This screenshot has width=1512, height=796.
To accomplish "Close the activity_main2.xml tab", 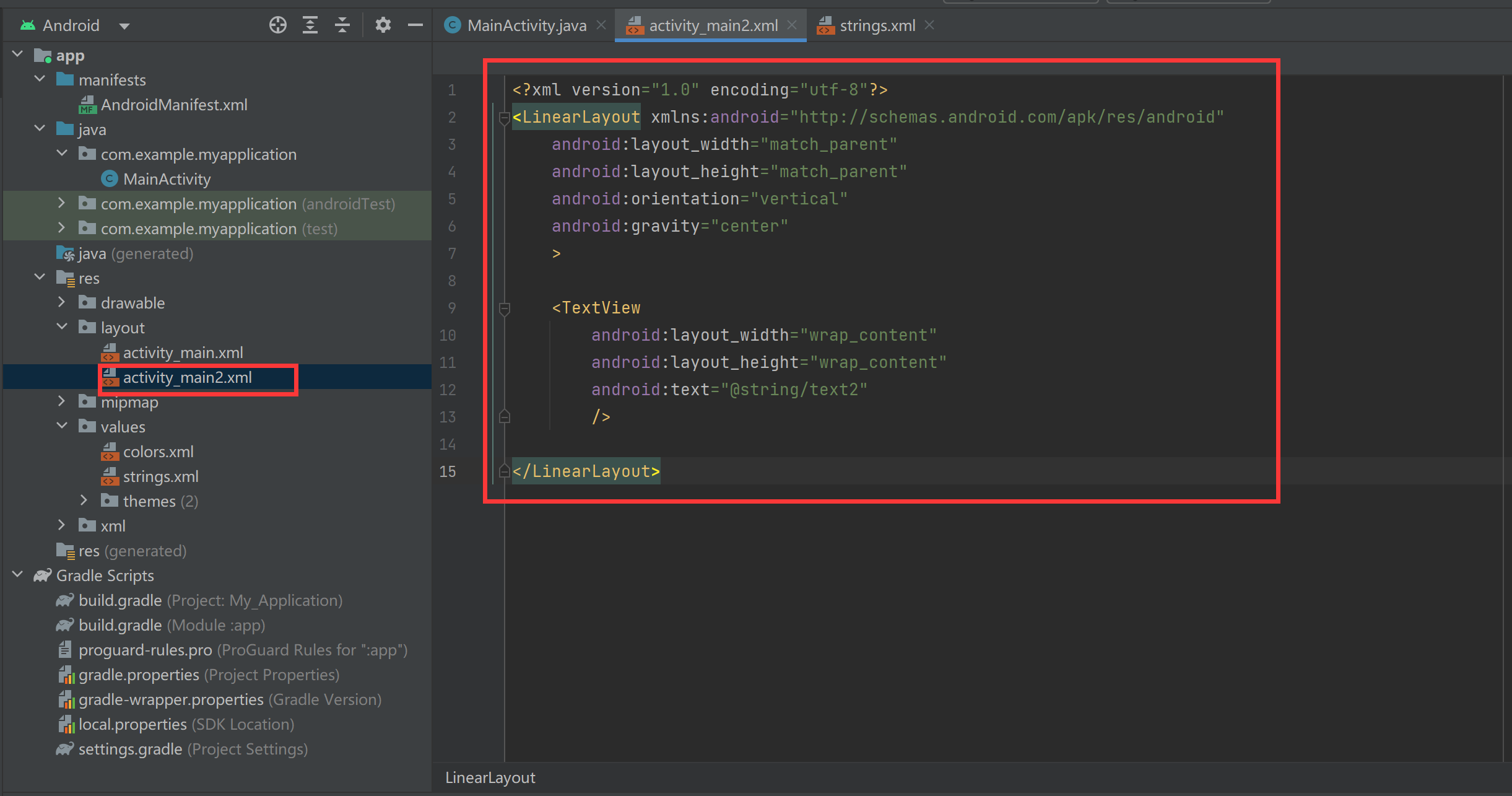I will (792, 25).
